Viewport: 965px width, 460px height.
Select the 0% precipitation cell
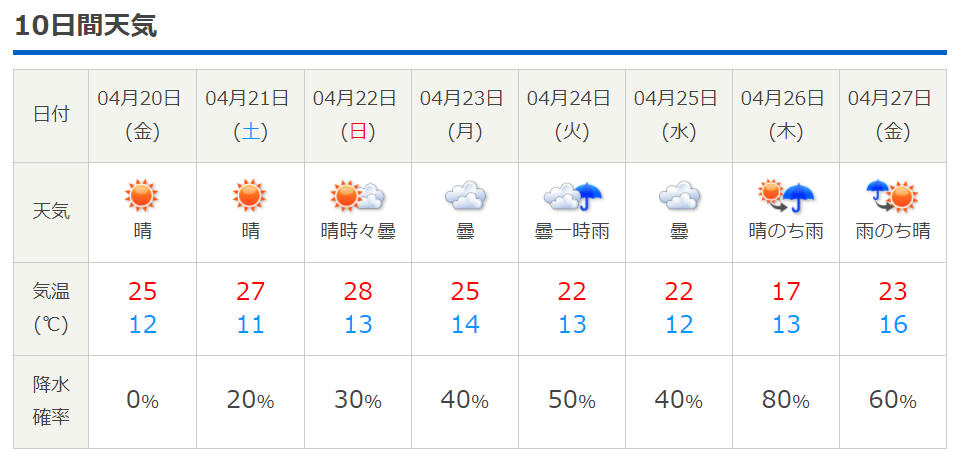tap(142, 401)
